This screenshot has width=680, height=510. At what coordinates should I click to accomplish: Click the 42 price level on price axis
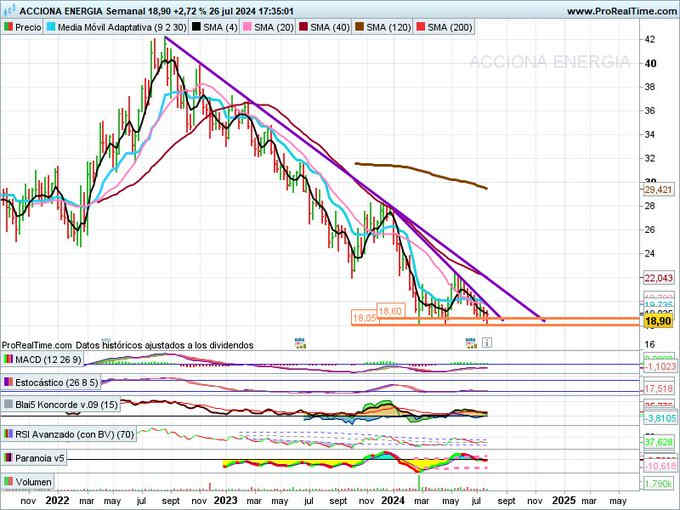pyautogui.click(x=650, y=39)
